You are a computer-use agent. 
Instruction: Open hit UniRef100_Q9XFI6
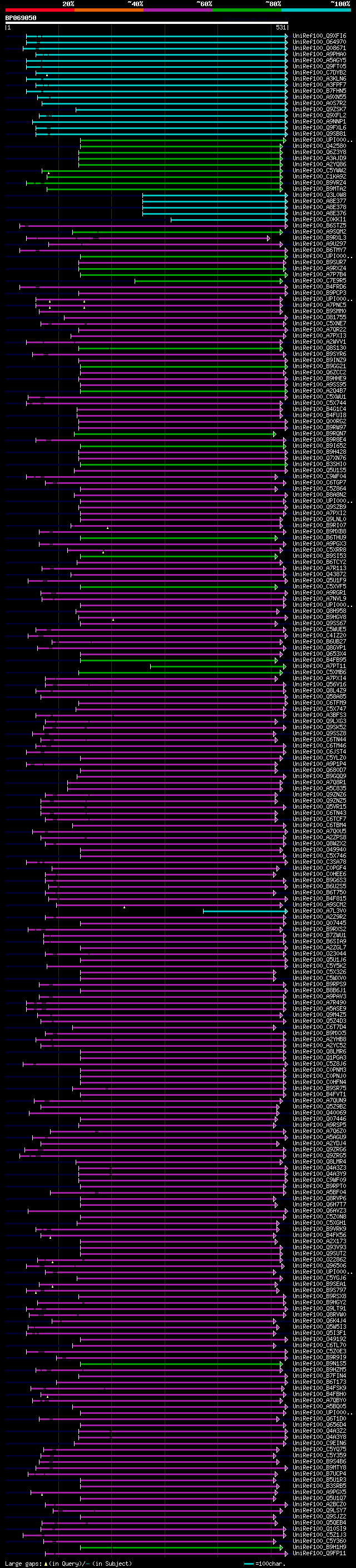point(319,36)
